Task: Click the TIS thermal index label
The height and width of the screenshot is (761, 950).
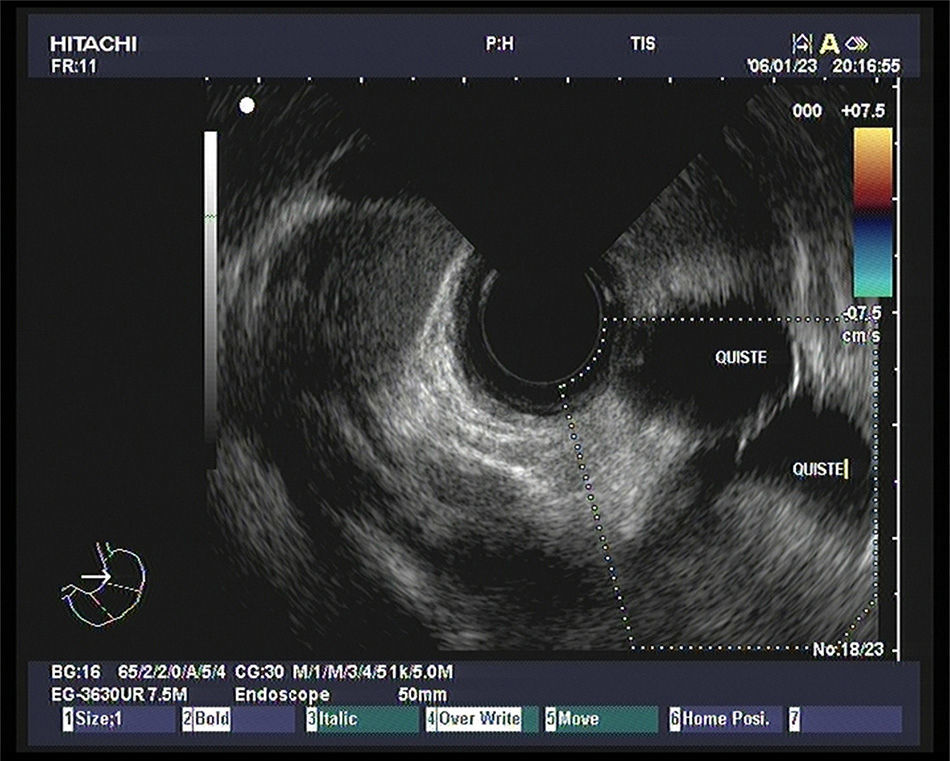Action: (642, 44)
